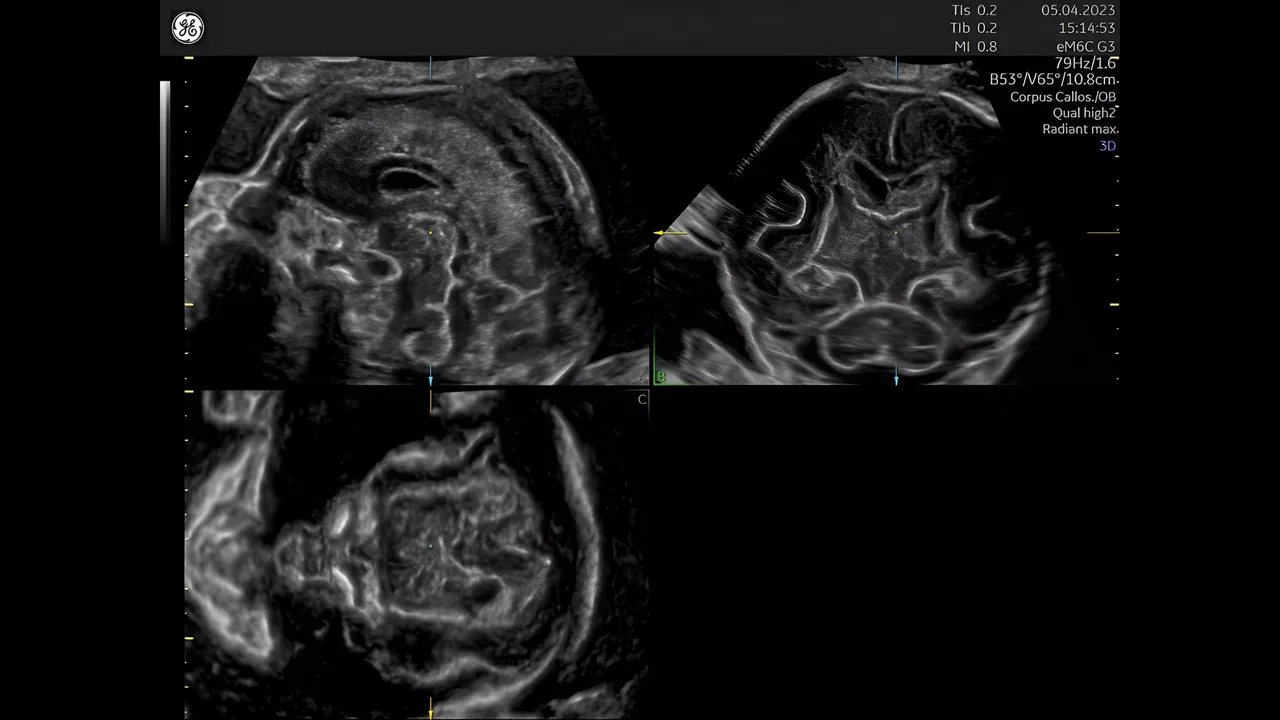Select the sagittal brain view in the top-left pane

[x=417, y=220]
